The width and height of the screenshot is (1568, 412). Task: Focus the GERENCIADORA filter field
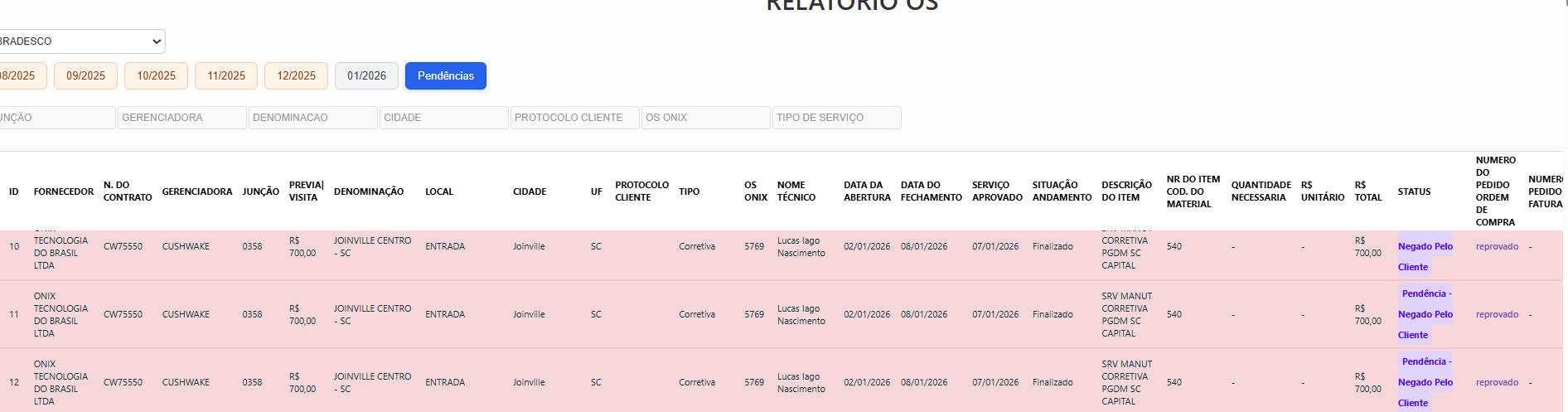tap(182, 118)
